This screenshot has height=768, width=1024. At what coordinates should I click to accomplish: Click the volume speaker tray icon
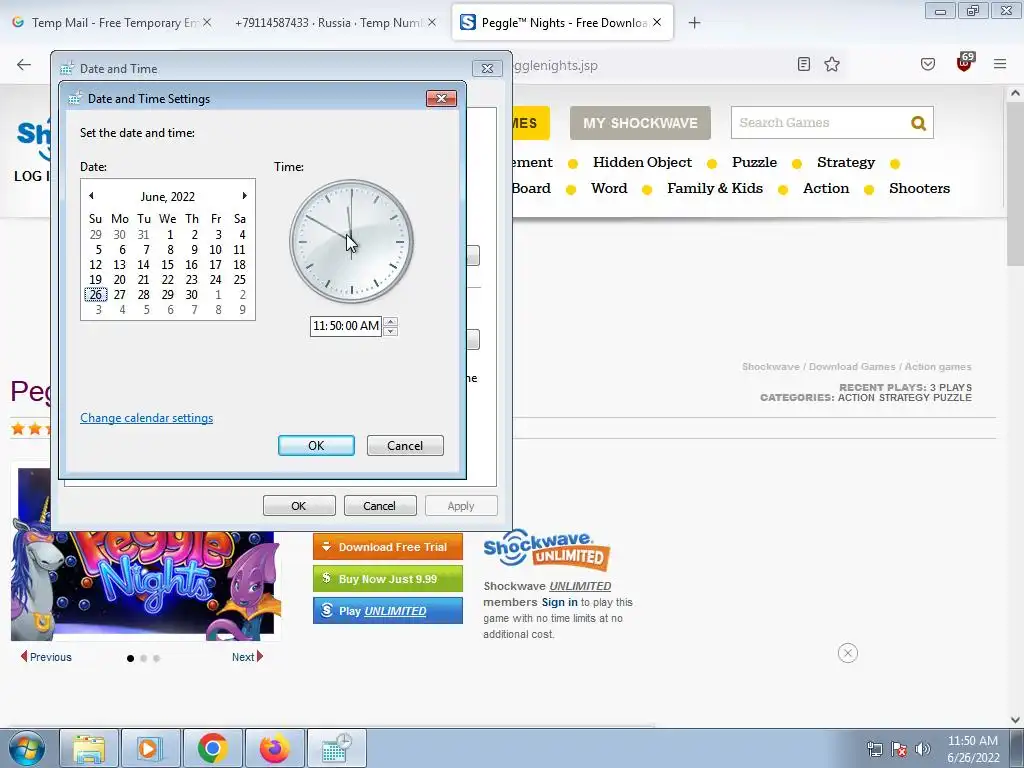tap(922, 749)
